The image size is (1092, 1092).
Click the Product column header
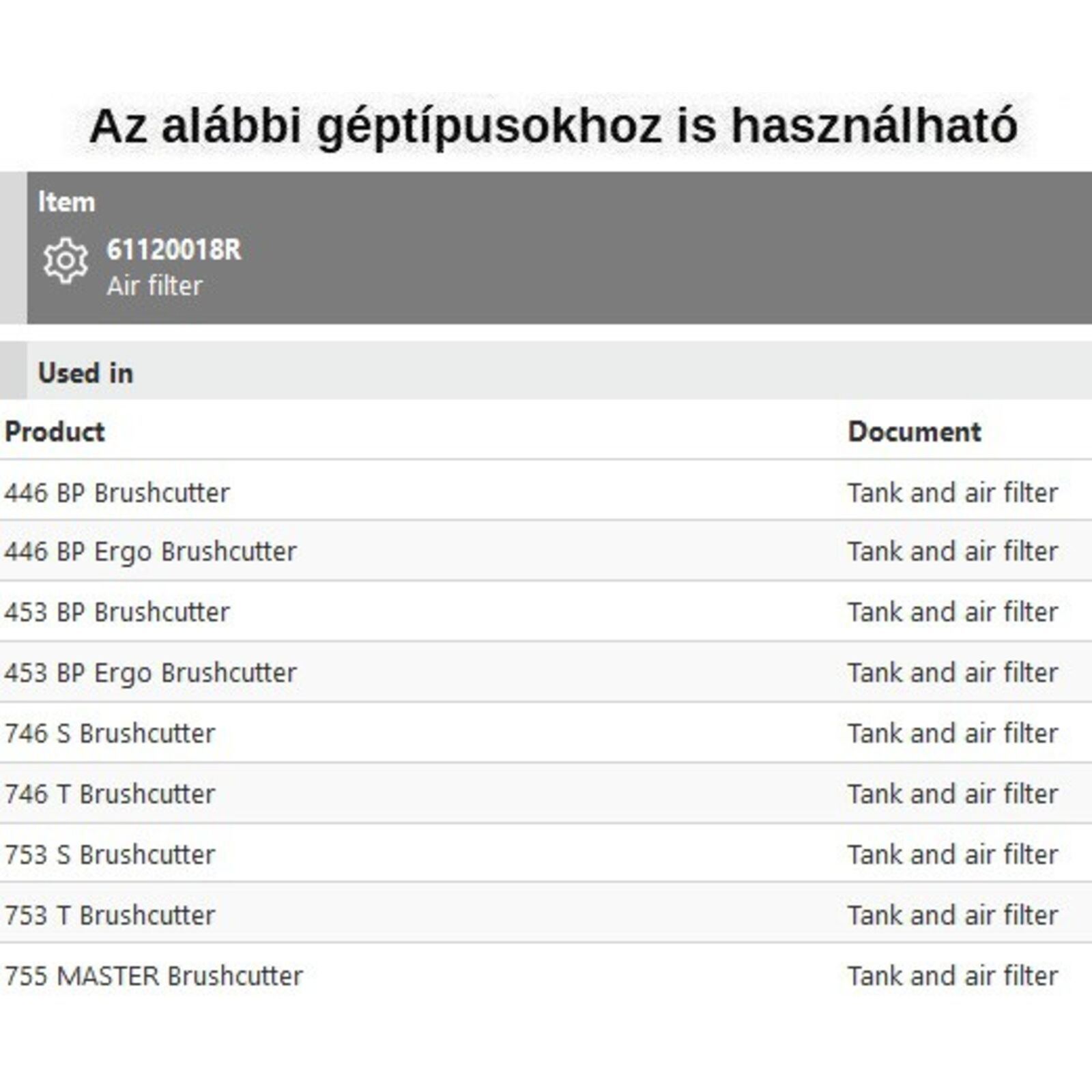(x=55, y=432)
